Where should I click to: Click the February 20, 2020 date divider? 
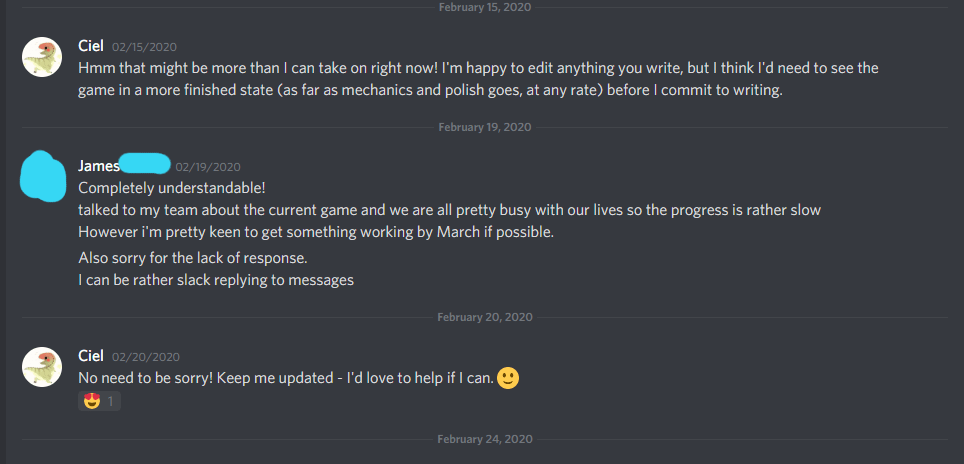pyautogui.click(x=484, y=317)
